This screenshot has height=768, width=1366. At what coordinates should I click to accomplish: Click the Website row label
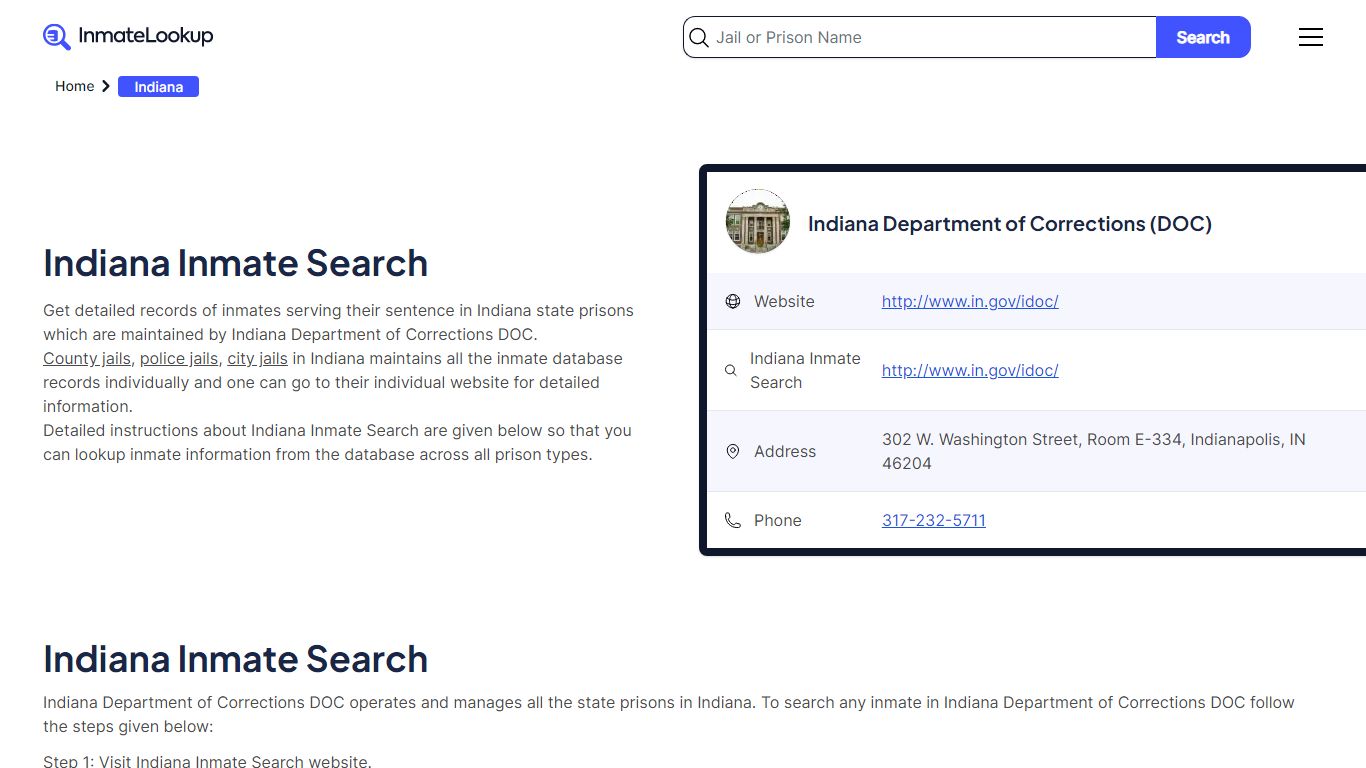784,301
